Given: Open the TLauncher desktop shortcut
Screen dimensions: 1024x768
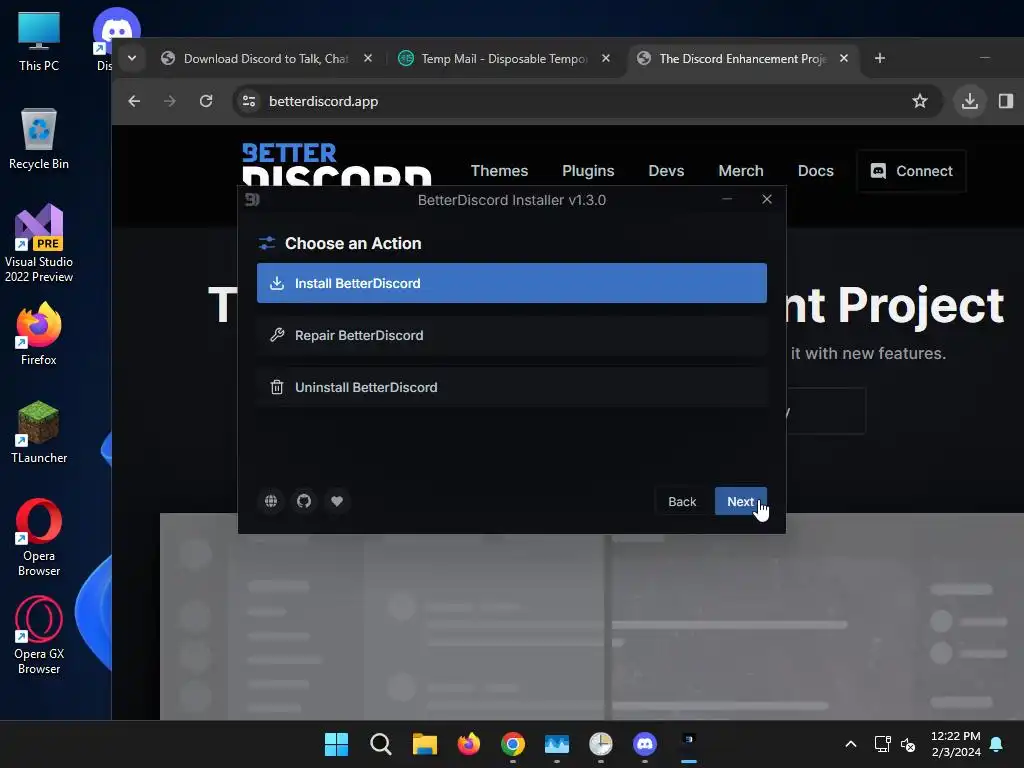Looking at the screenshot, I should click(39, 432).
